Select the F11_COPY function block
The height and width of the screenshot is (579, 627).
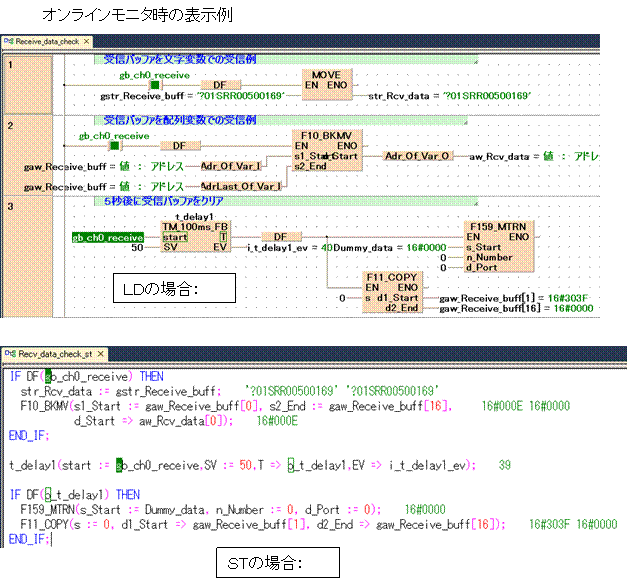[x=393, y=293]
